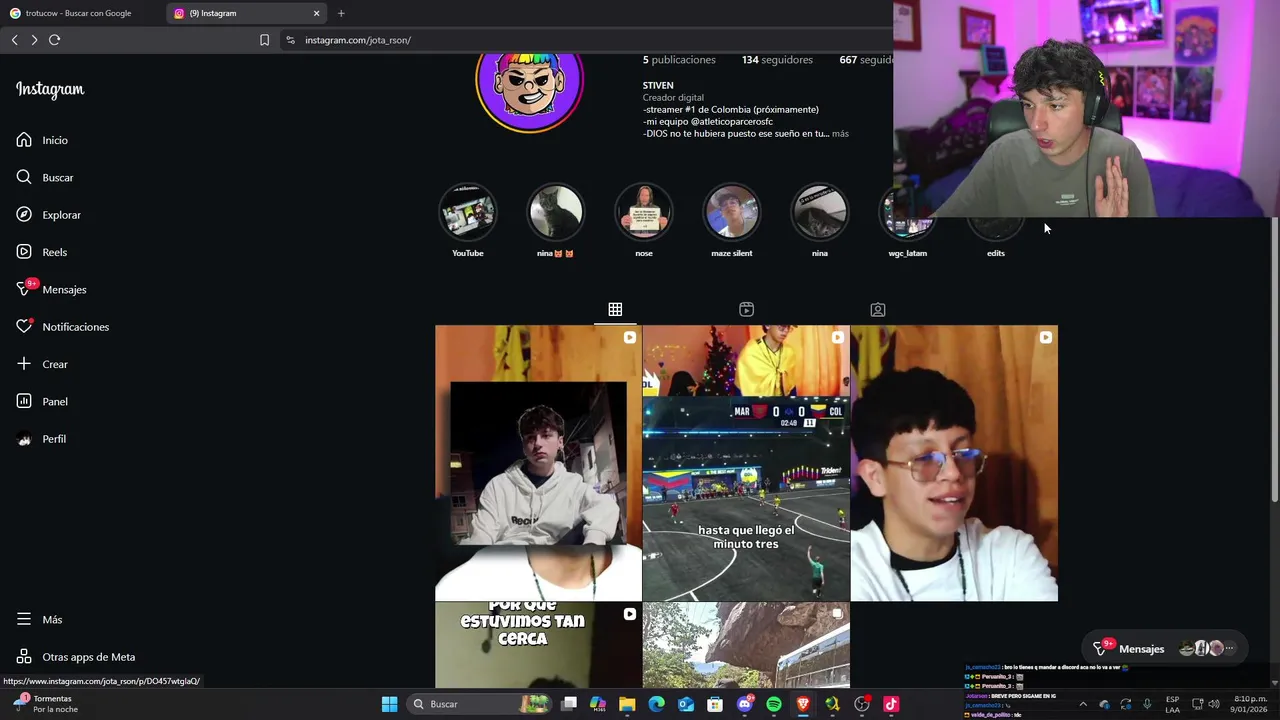
Task: Open the Windows Start menu
Action: 389,704
